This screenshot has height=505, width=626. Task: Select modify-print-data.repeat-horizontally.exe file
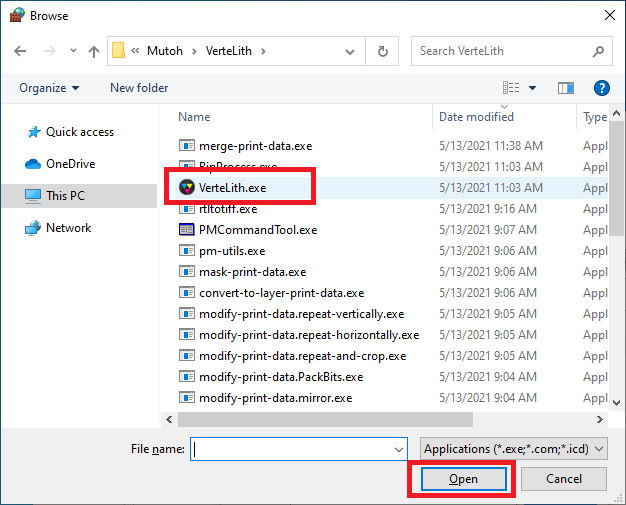(x=309, y=335)
